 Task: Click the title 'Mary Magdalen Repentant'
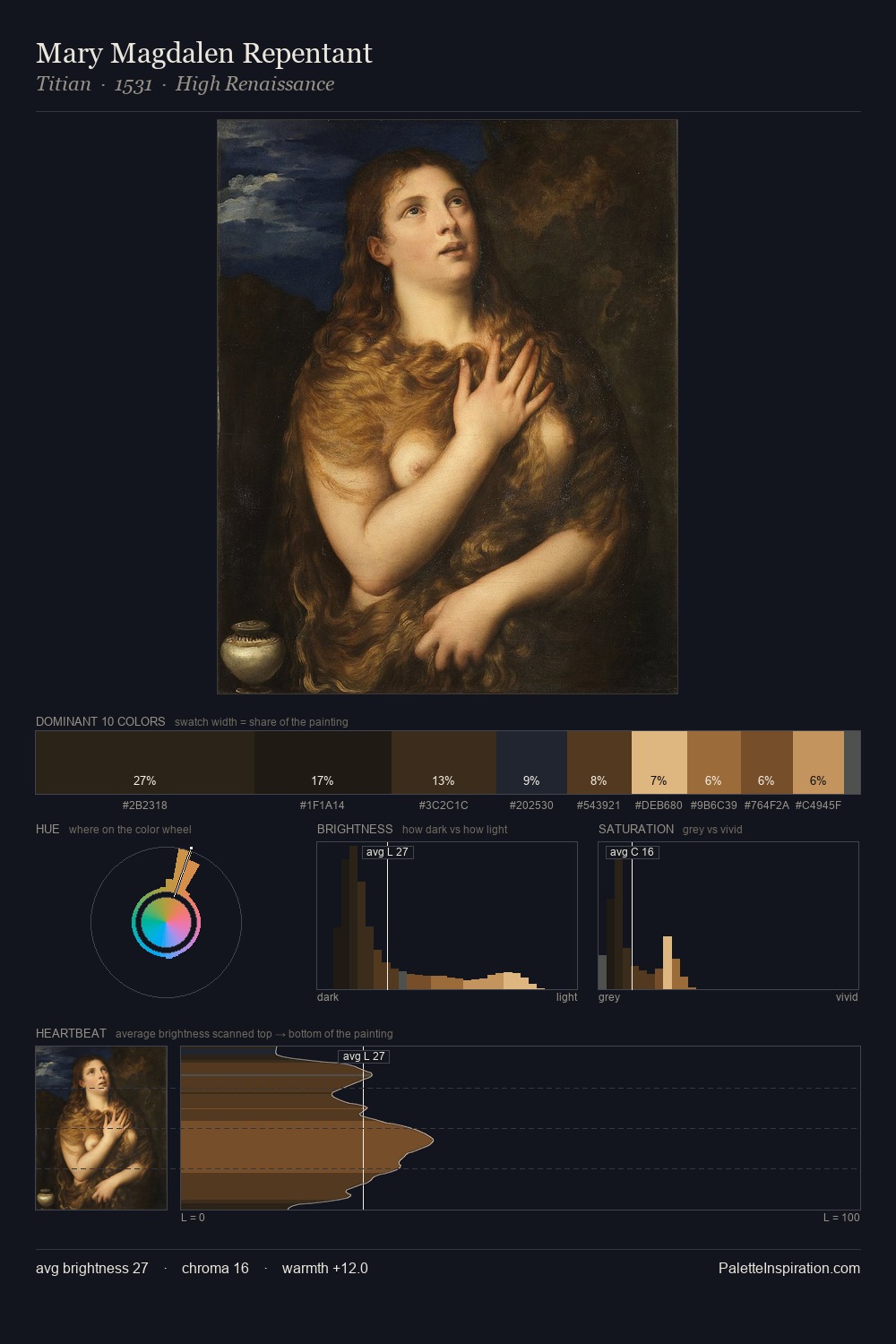click(x=204, y=54)
